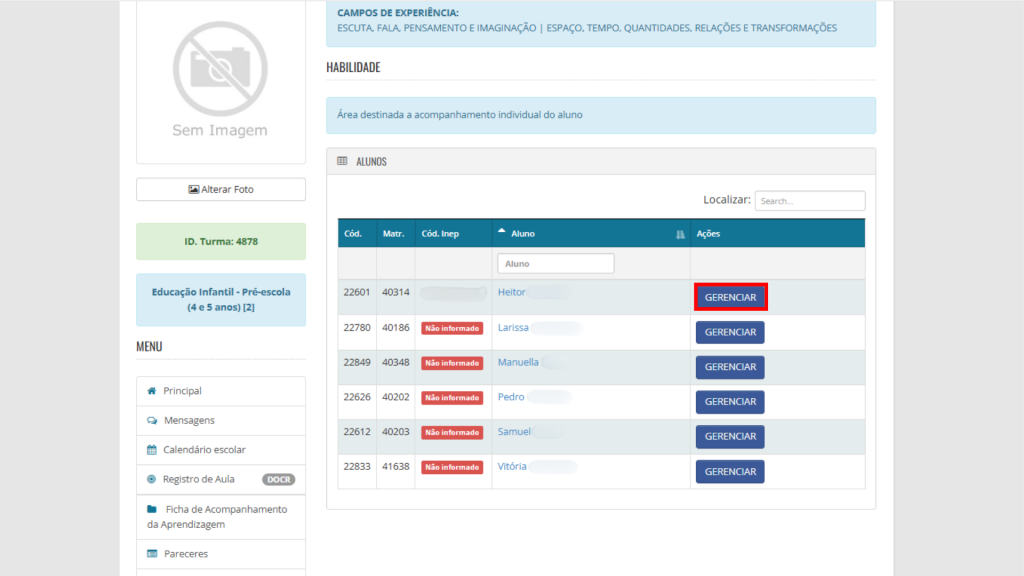Viewport: 1024px width, 576px height.
Task: Toggle sort arrow on Aluno column
Action: point(502,232)
